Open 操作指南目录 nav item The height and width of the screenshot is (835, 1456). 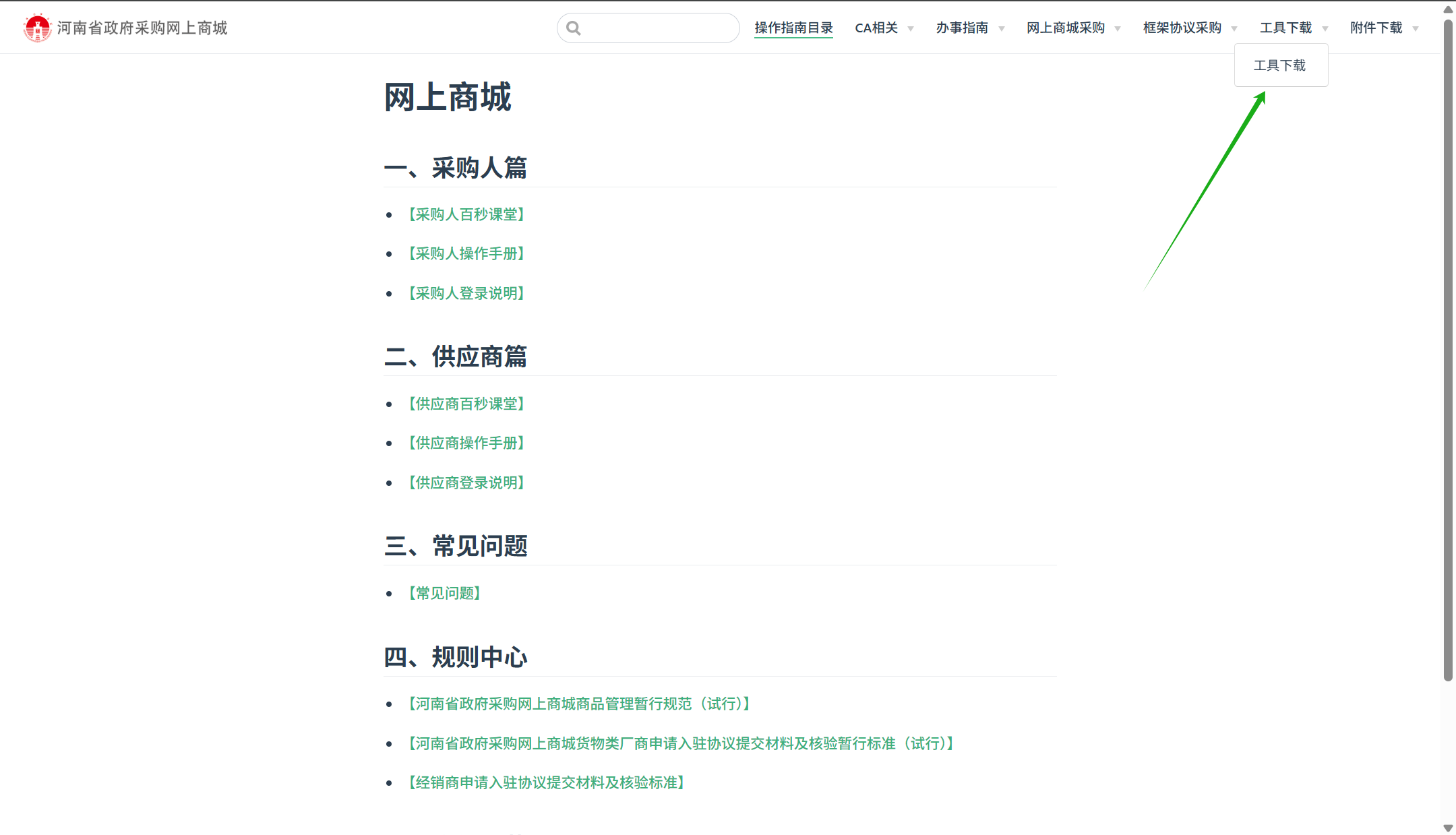[793, 28]
